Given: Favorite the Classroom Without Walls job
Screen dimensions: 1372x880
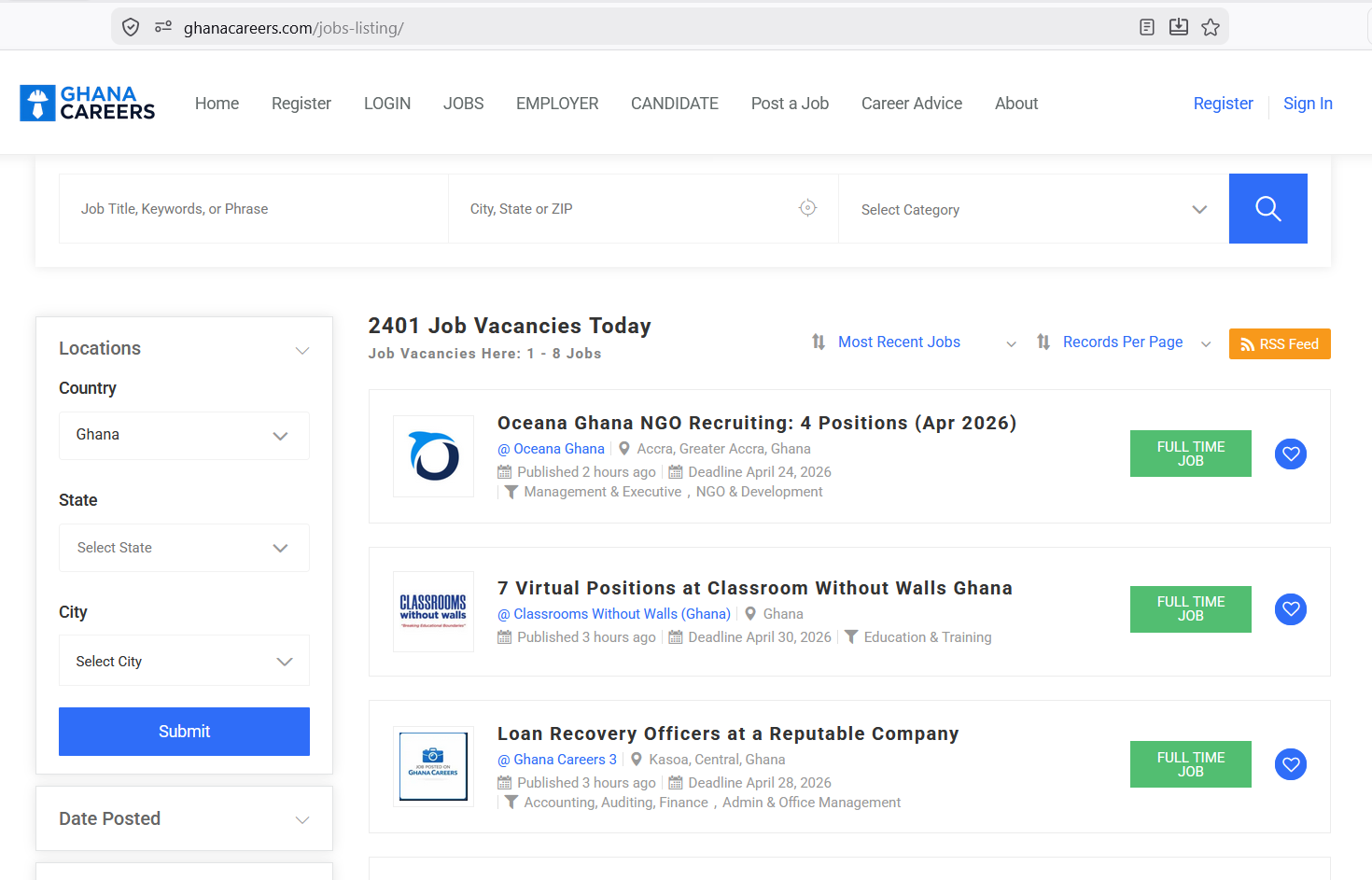Looking at the screenshot, I should click(1290, 609).
